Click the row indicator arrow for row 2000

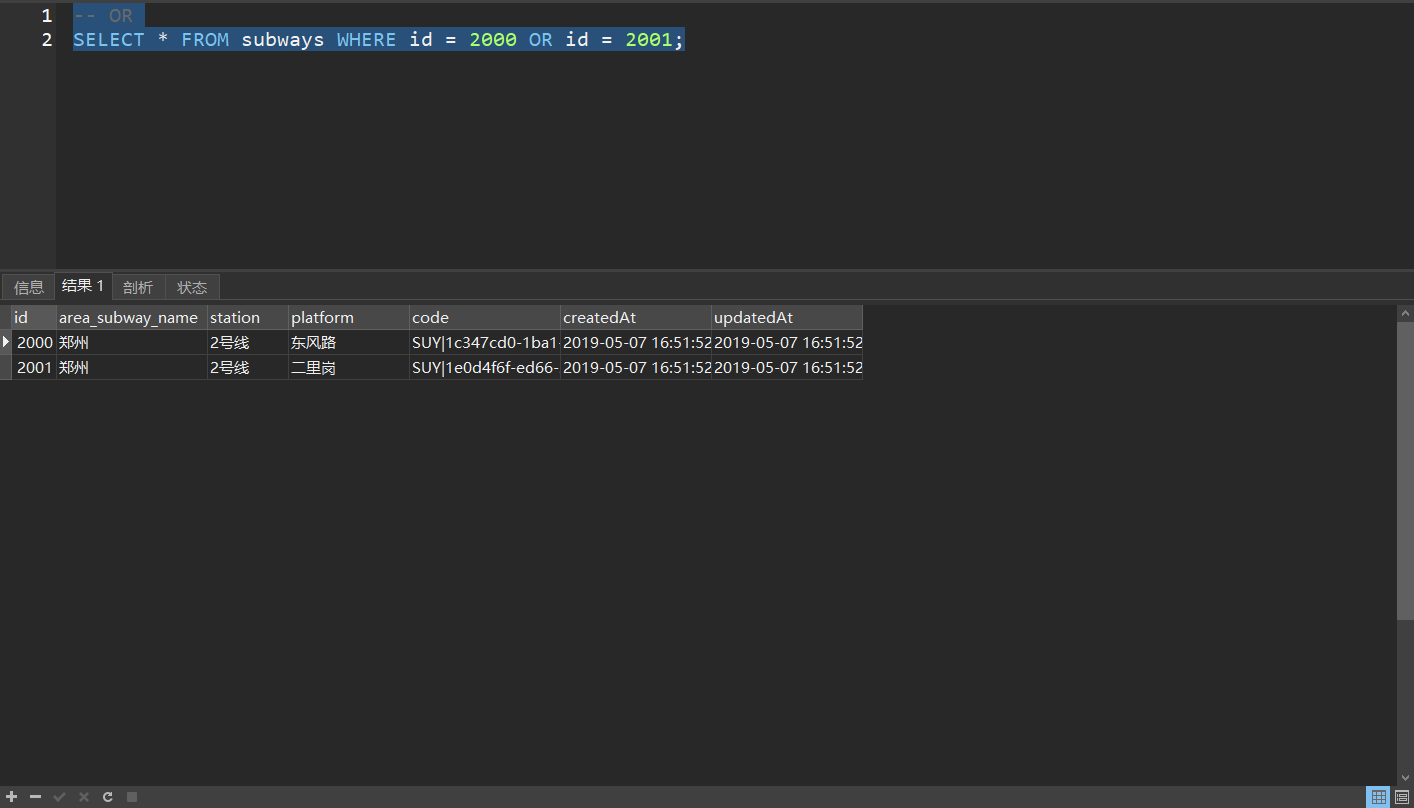[x=6, y=342]
